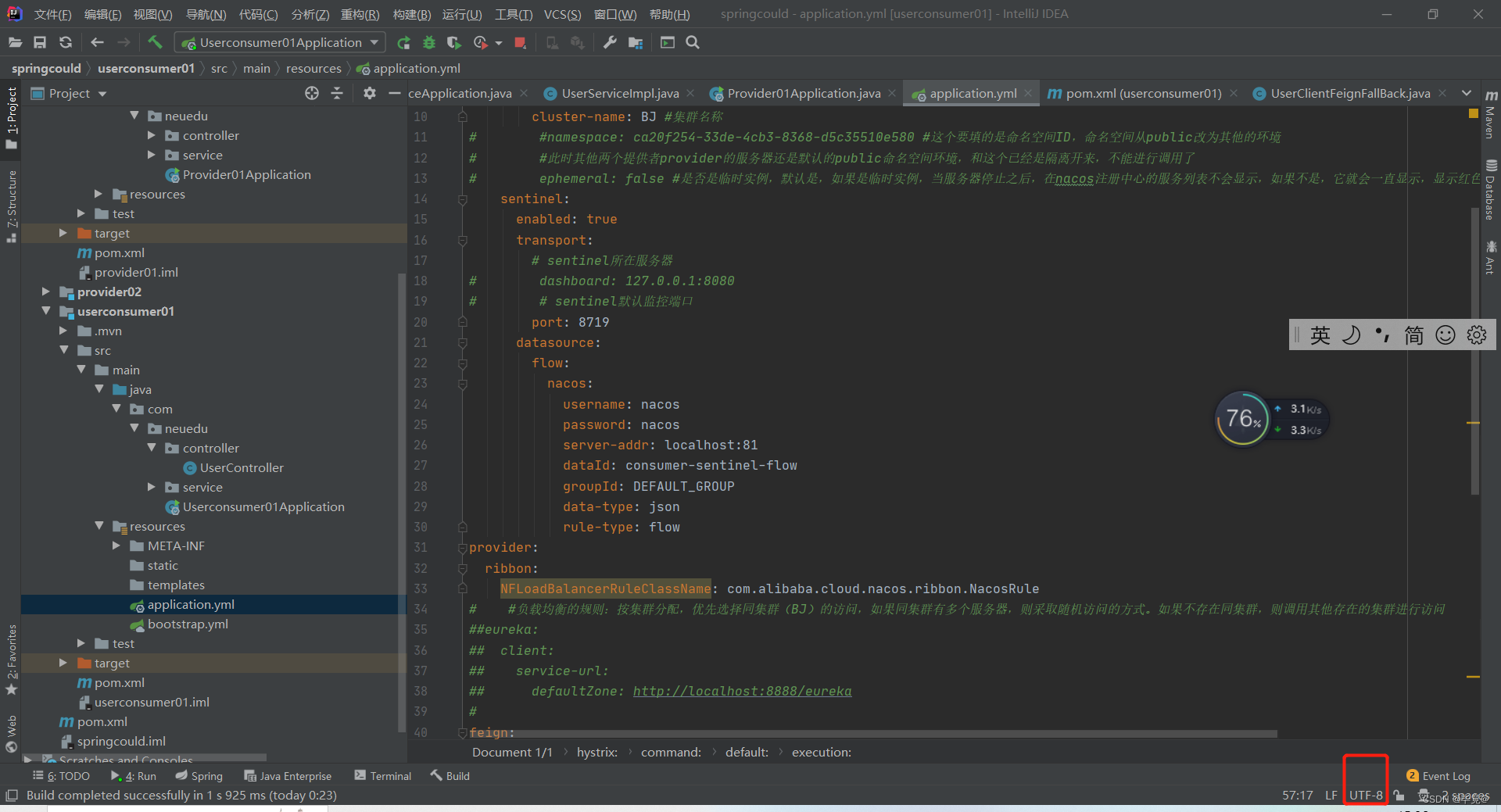Image resolution: width=1501 pixels, height=812 pixels.
Task: Switch input method language with the 英 toggle
Action: point(1320,334)
